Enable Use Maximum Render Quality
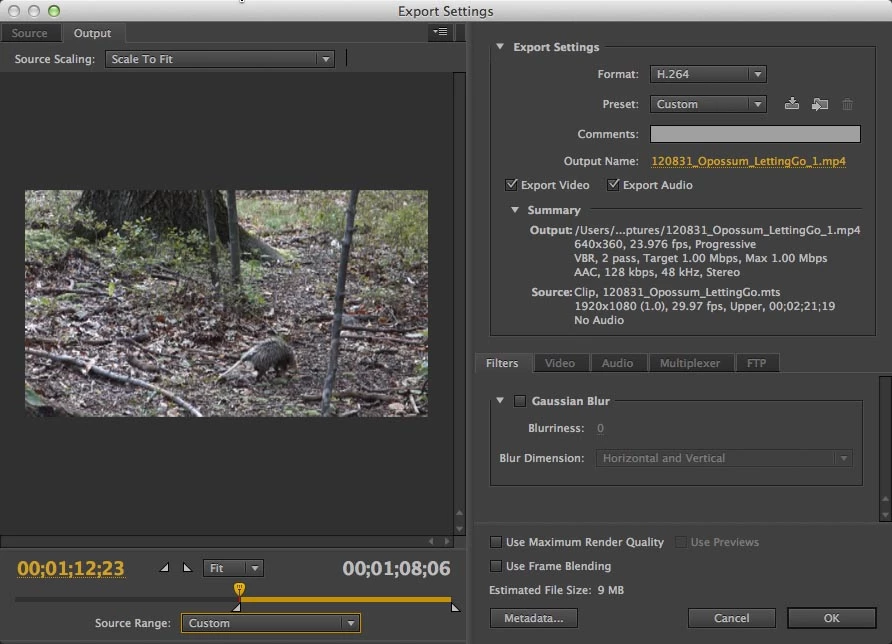Image resolution: width=892 pixels, height=644 pixels. coord(496,542)
